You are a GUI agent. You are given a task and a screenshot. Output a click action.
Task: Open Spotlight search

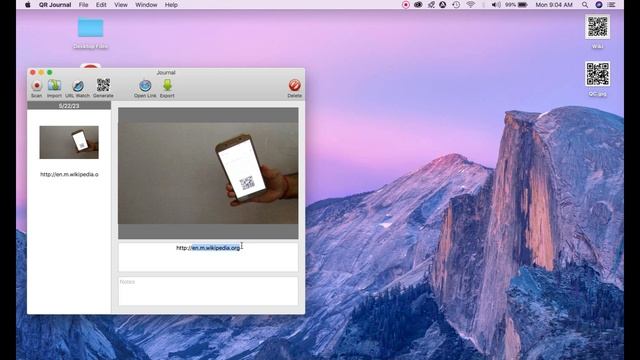(585, 5)
